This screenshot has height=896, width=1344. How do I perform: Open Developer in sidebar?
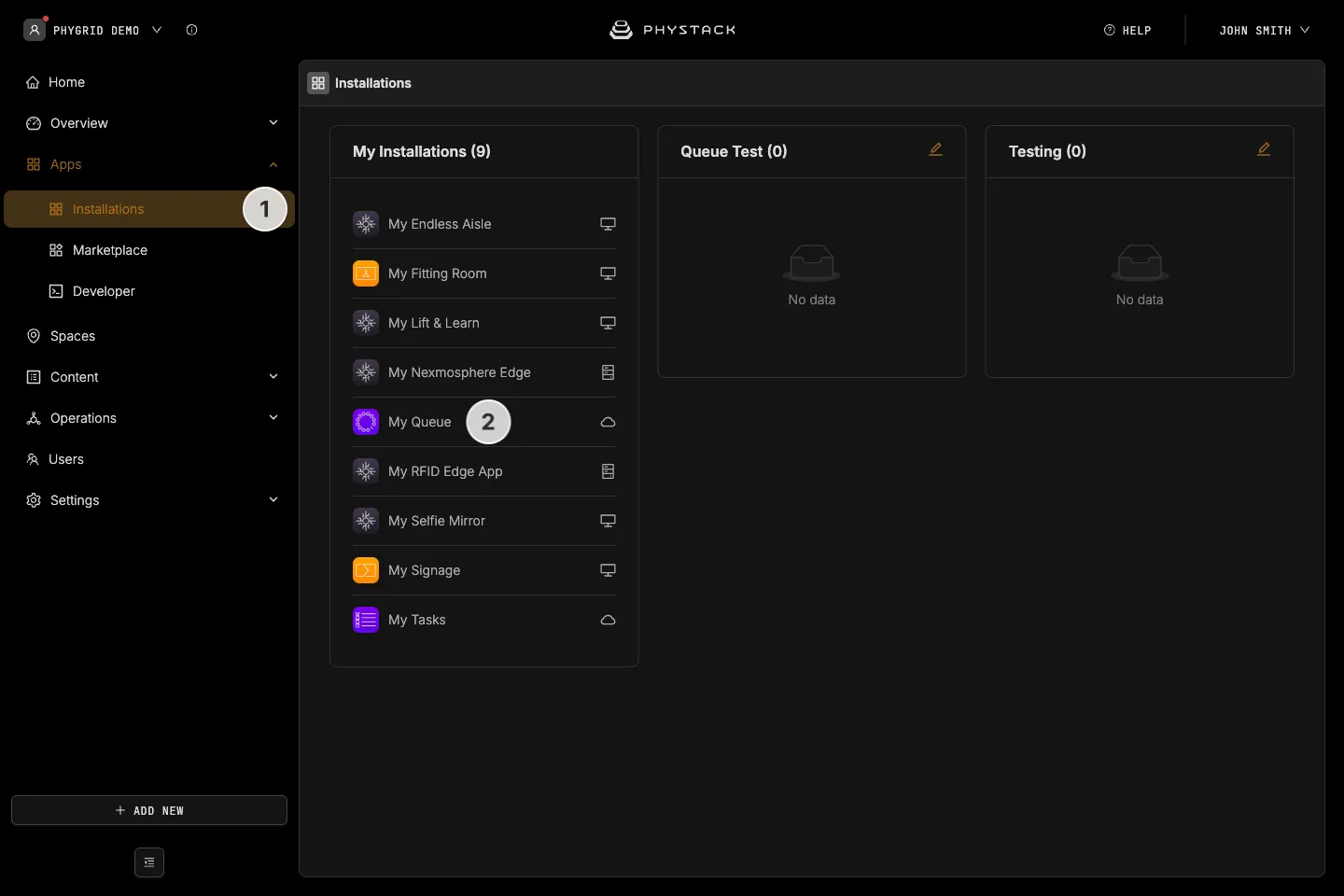coord(149,291)
